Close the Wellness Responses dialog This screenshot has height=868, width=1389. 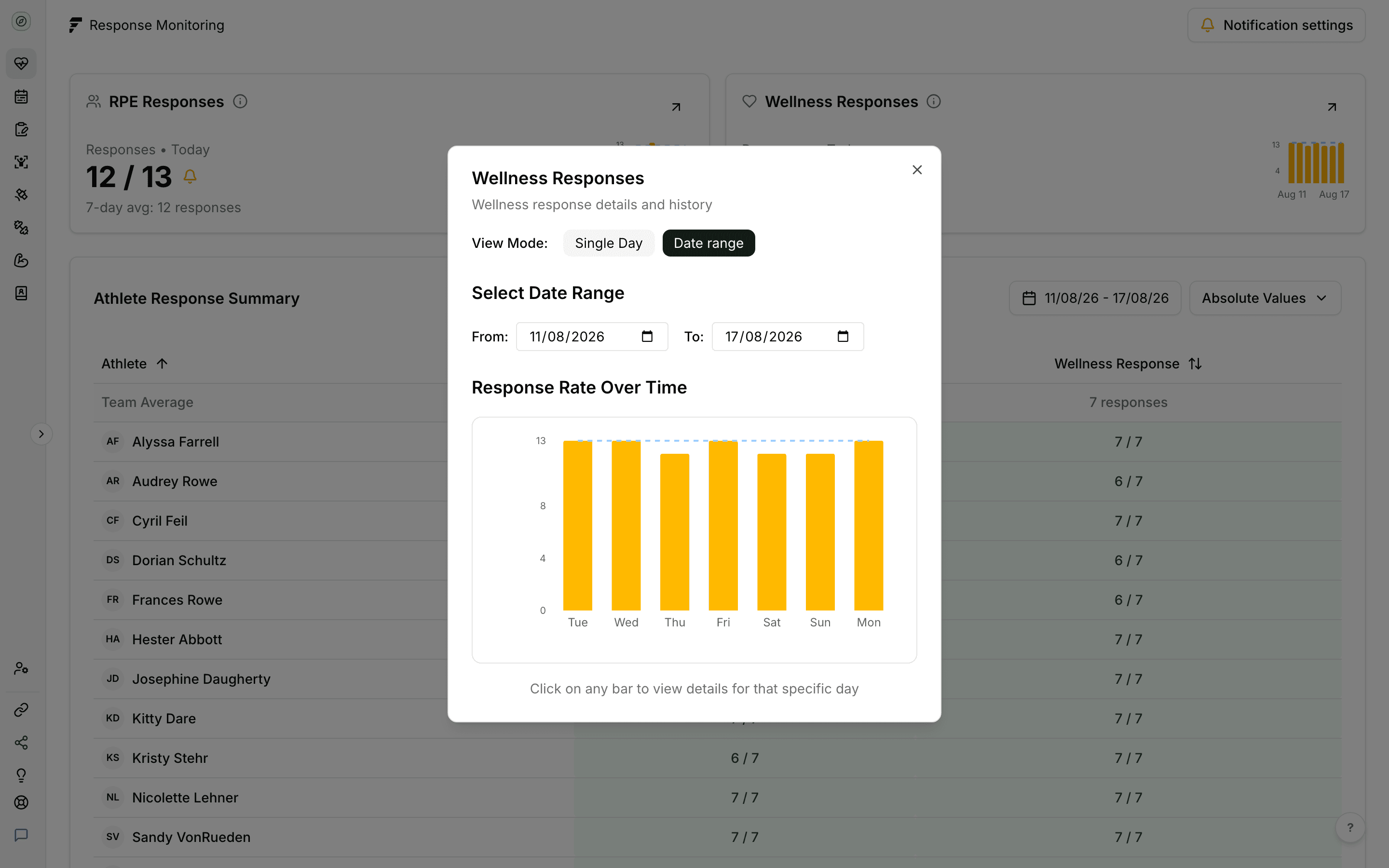[x=917, y=170]
